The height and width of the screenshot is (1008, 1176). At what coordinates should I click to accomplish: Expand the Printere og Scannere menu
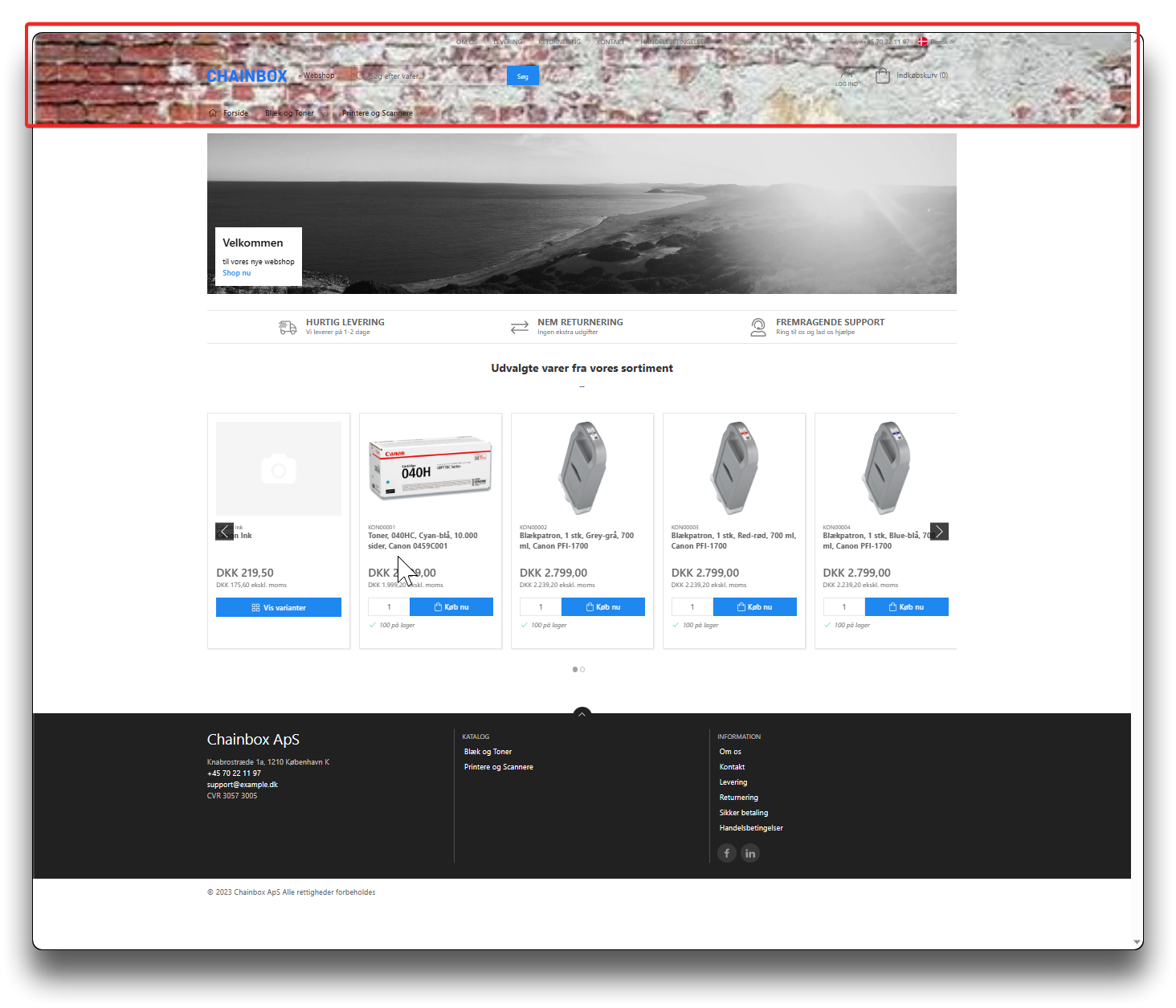point(378,113)
